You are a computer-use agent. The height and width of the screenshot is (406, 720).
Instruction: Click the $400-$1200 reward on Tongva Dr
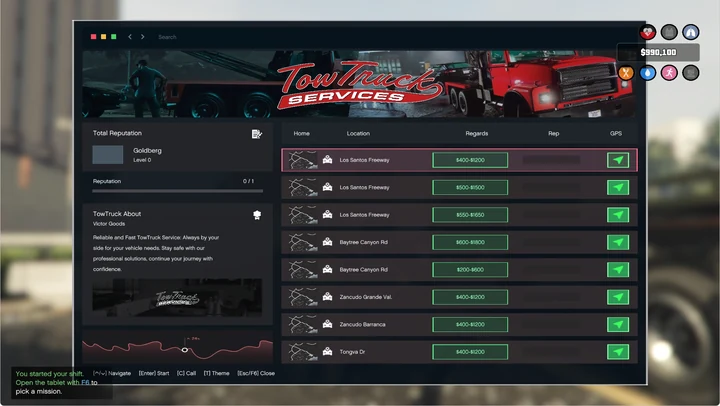pos(470,352)
